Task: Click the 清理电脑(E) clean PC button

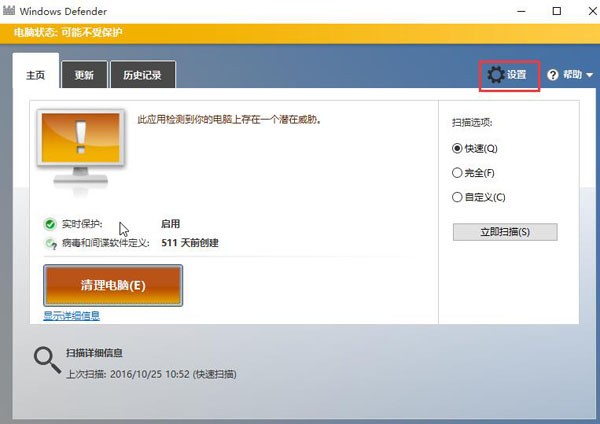Action: pyautogui.click(x=113, y=285)
